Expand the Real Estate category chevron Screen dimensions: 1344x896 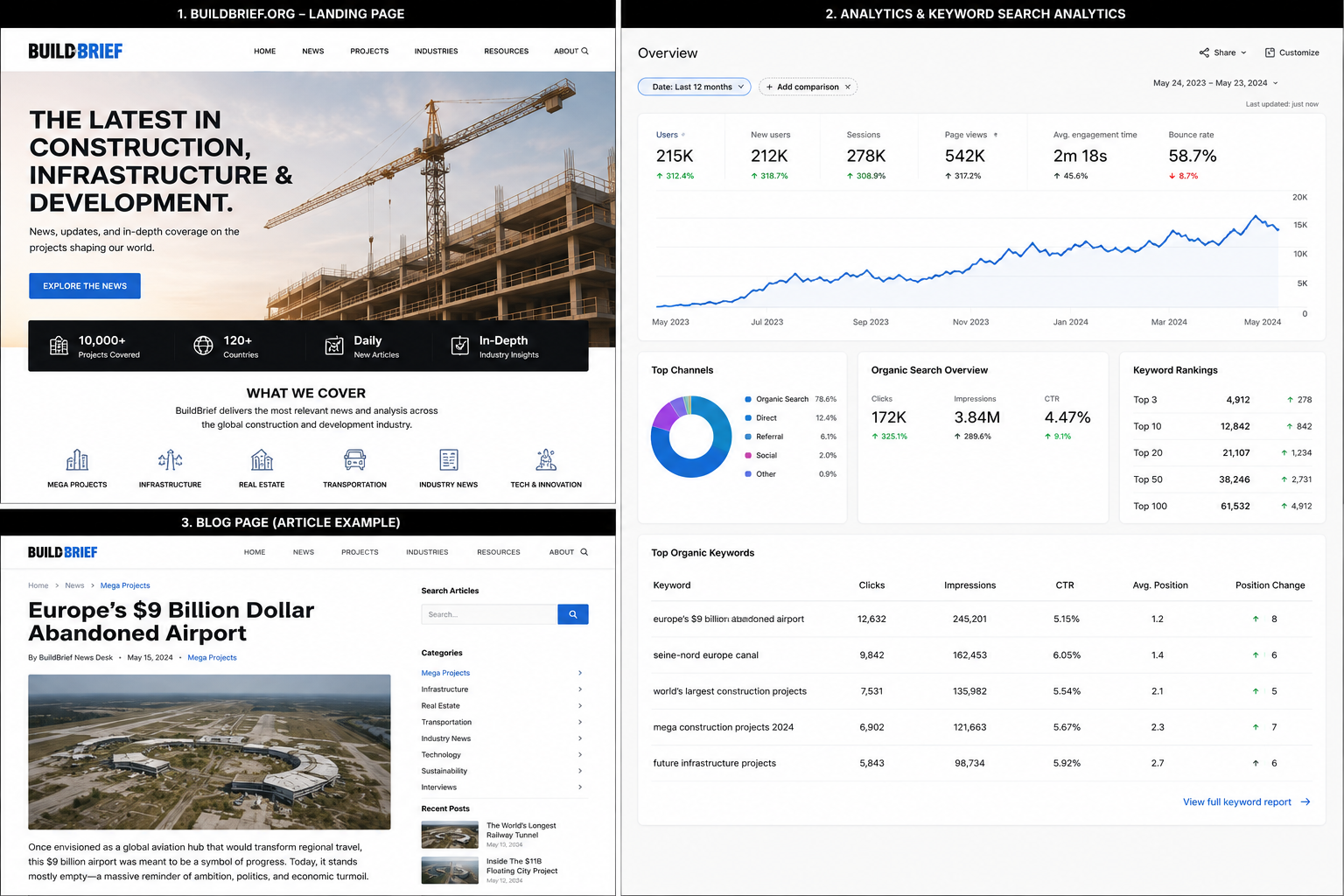pyautogui.click(x=580, y=705)
